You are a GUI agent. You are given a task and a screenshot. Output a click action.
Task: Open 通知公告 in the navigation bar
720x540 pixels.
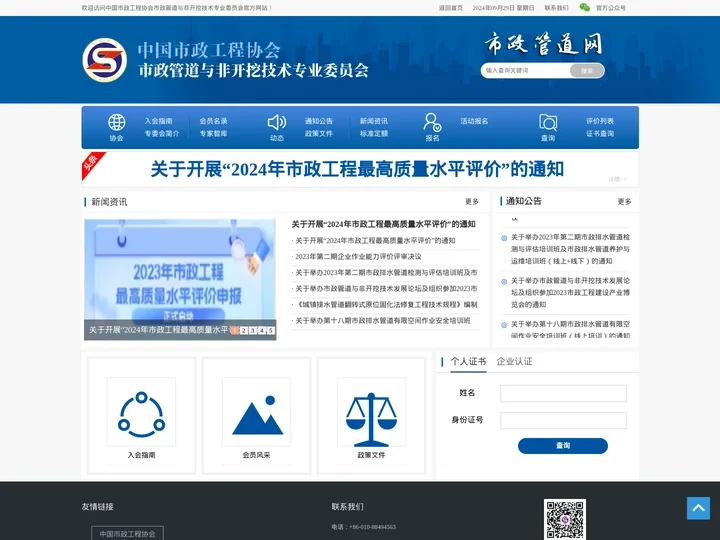coord(319,121)
